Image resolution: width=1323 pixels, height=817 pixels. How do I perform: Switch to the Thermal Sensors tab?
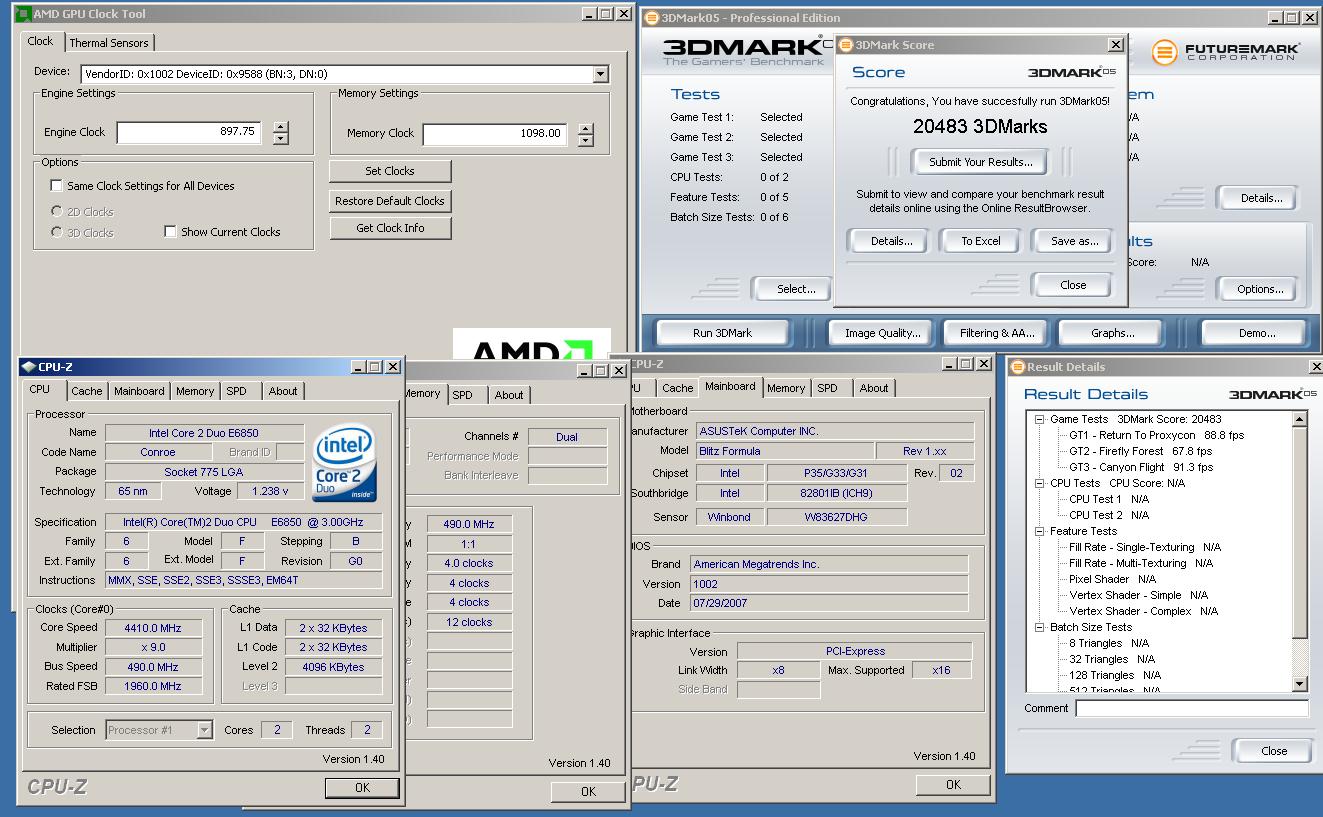click(109, 43)
